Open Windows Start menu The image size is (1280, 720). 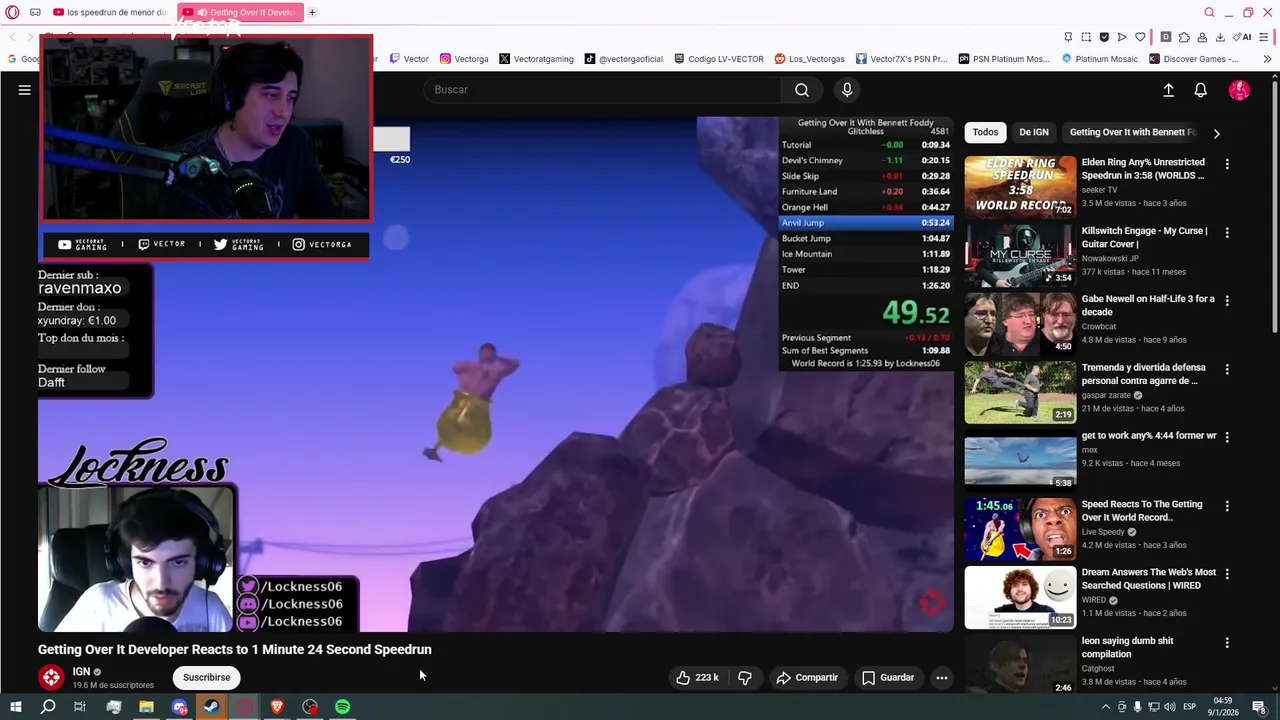15,707
